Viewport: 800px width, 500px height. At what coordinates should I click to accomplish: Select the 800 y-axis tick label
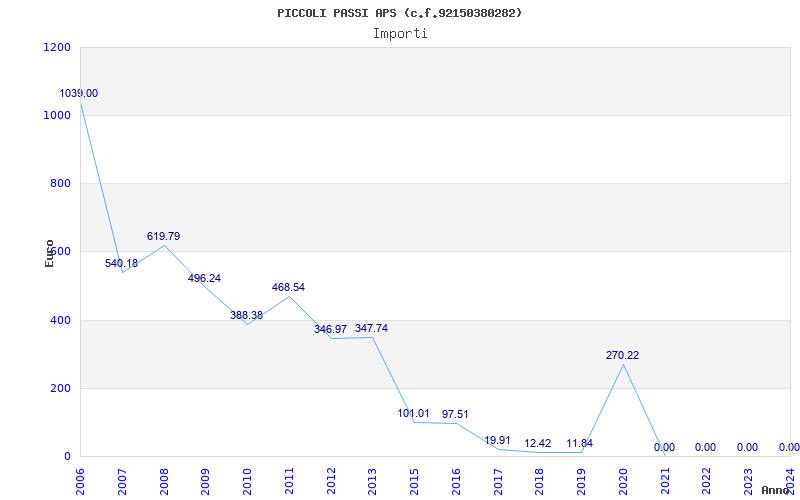[x=60, y=183]
